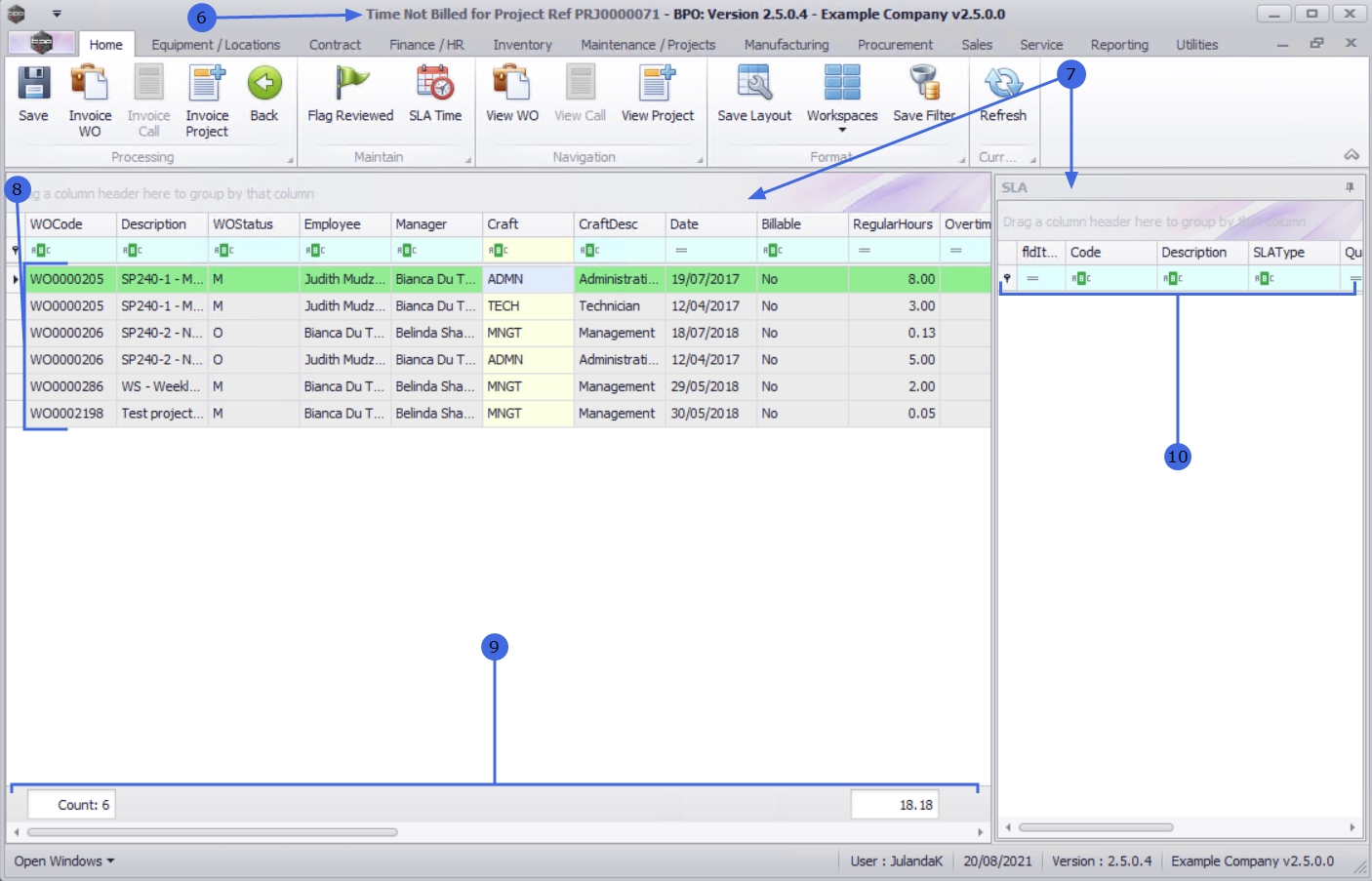Select the Procurement ribbon tab

tap(895, 45)
